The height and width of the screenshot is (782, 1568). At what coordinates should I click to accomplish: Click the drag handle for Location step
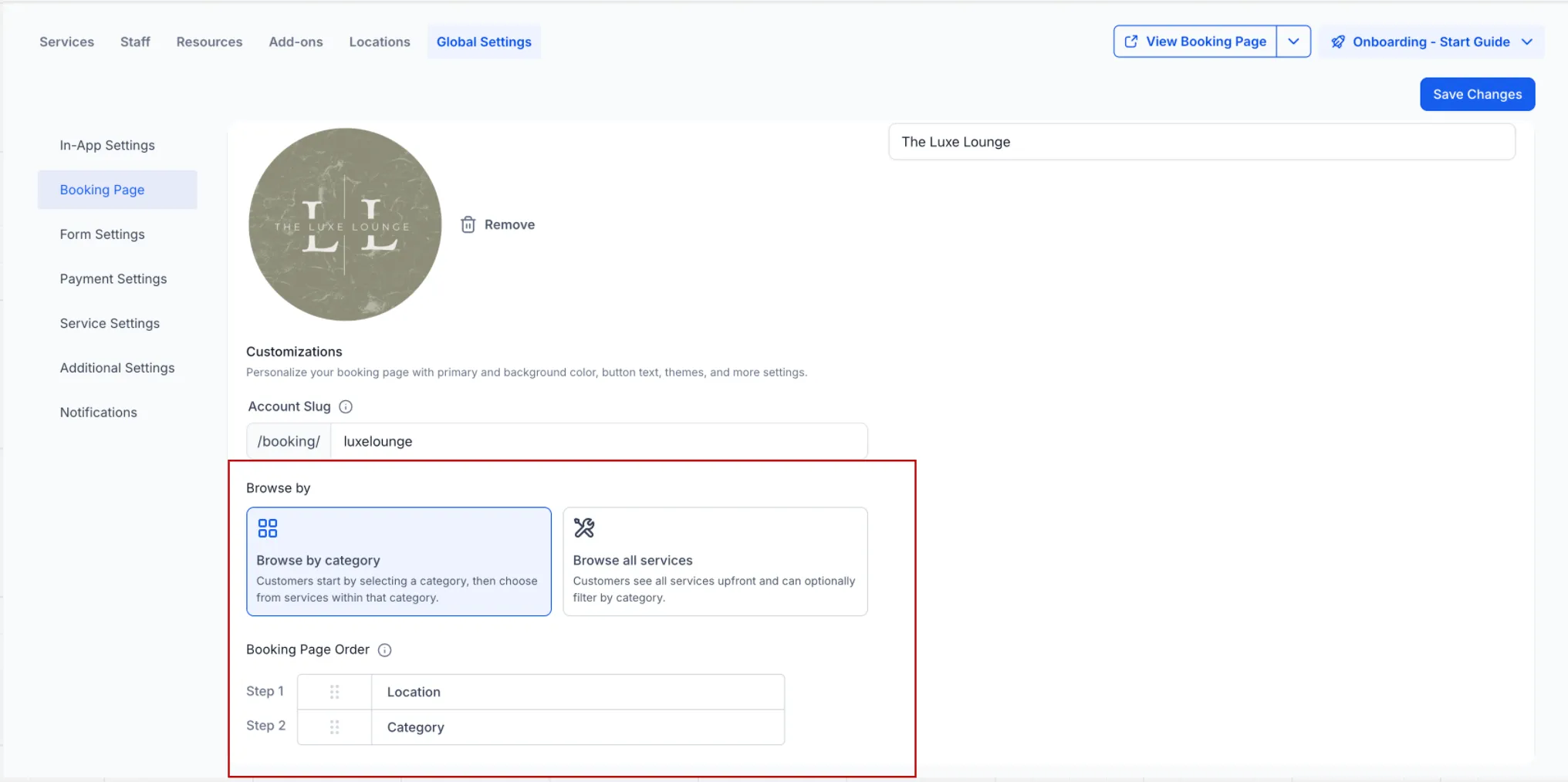click(334, 692)
